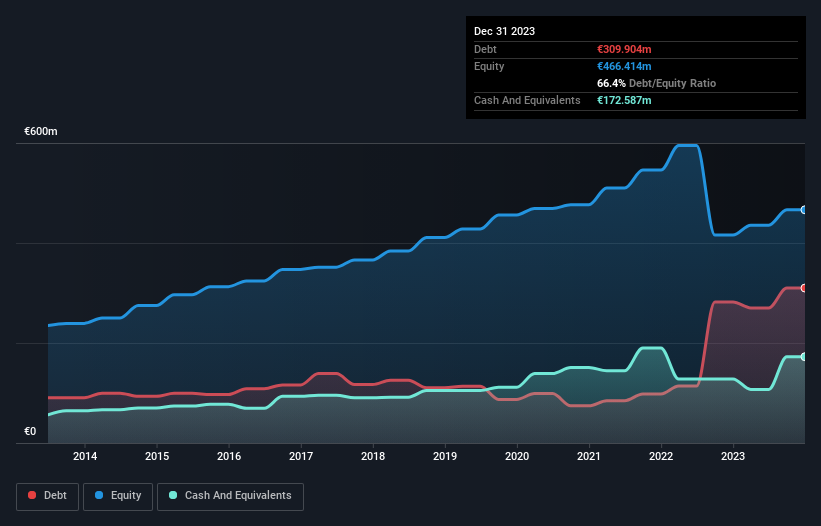
Task: Click the 2017 x-axis label
Action: 301,456
